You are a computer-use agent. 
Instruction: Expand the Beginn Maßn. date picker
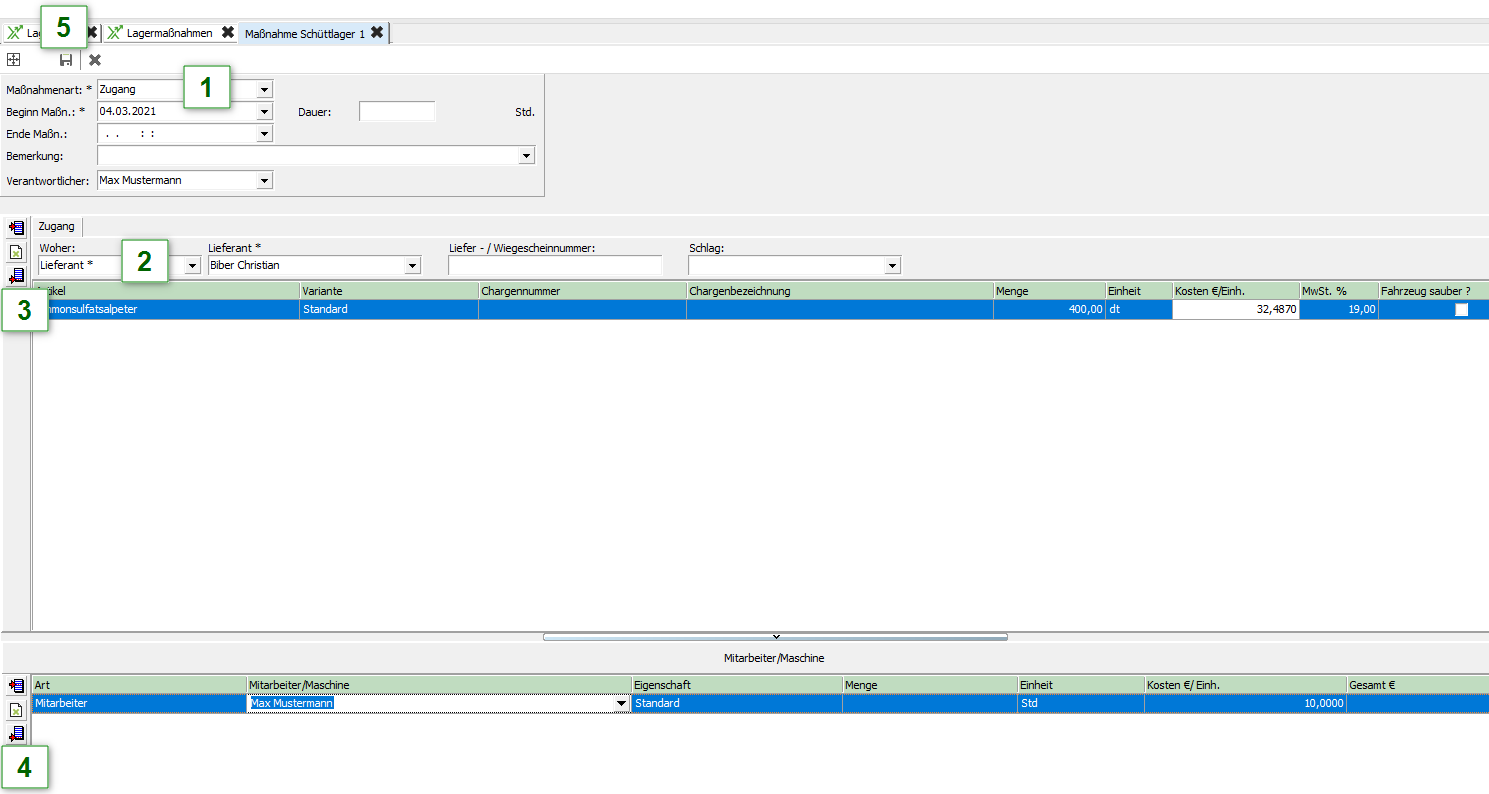click(x=264, y=112)
